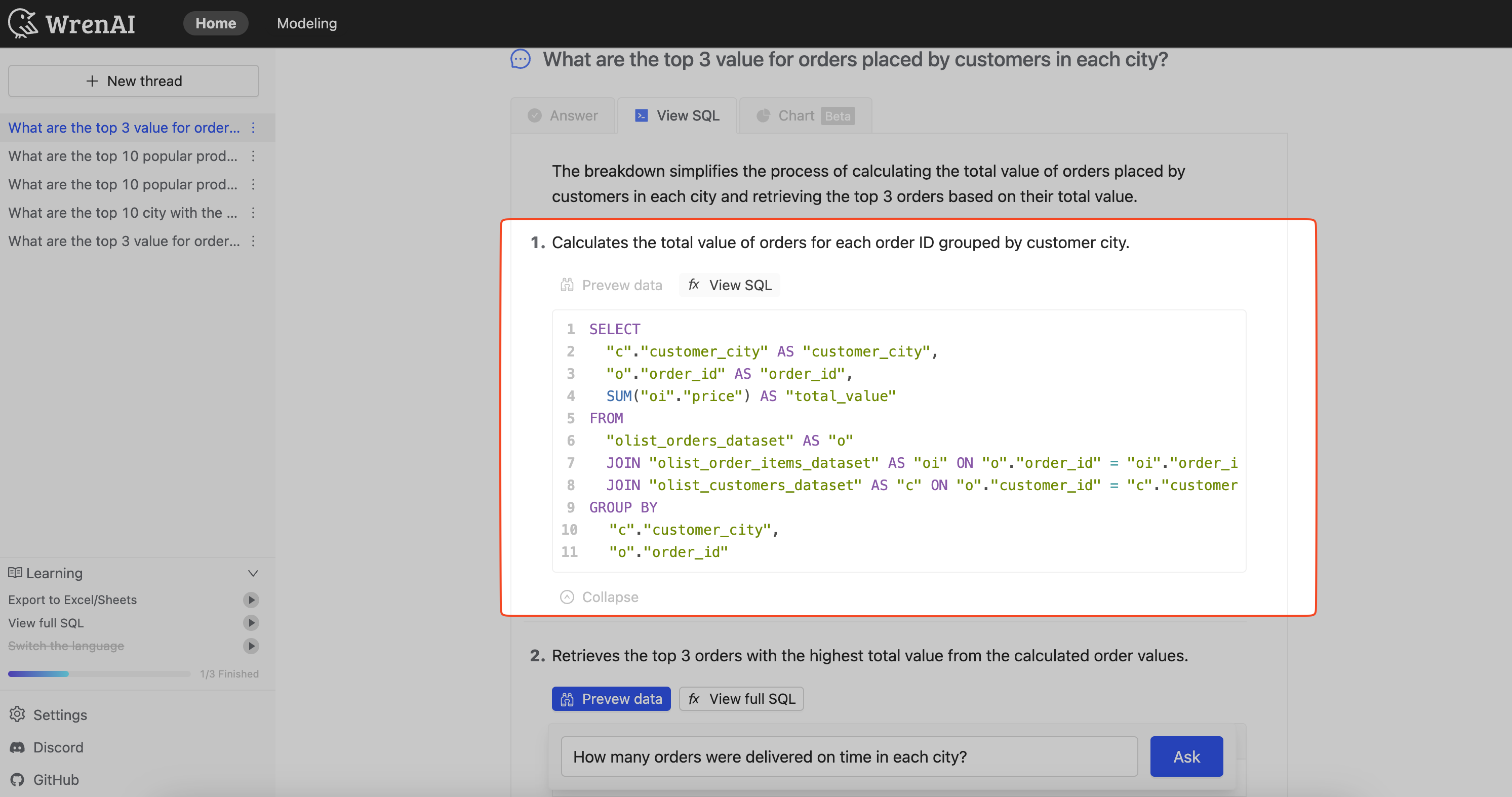Click View SQL button in step 1
Screen dimensions: 1512x797
coord(730,285)
